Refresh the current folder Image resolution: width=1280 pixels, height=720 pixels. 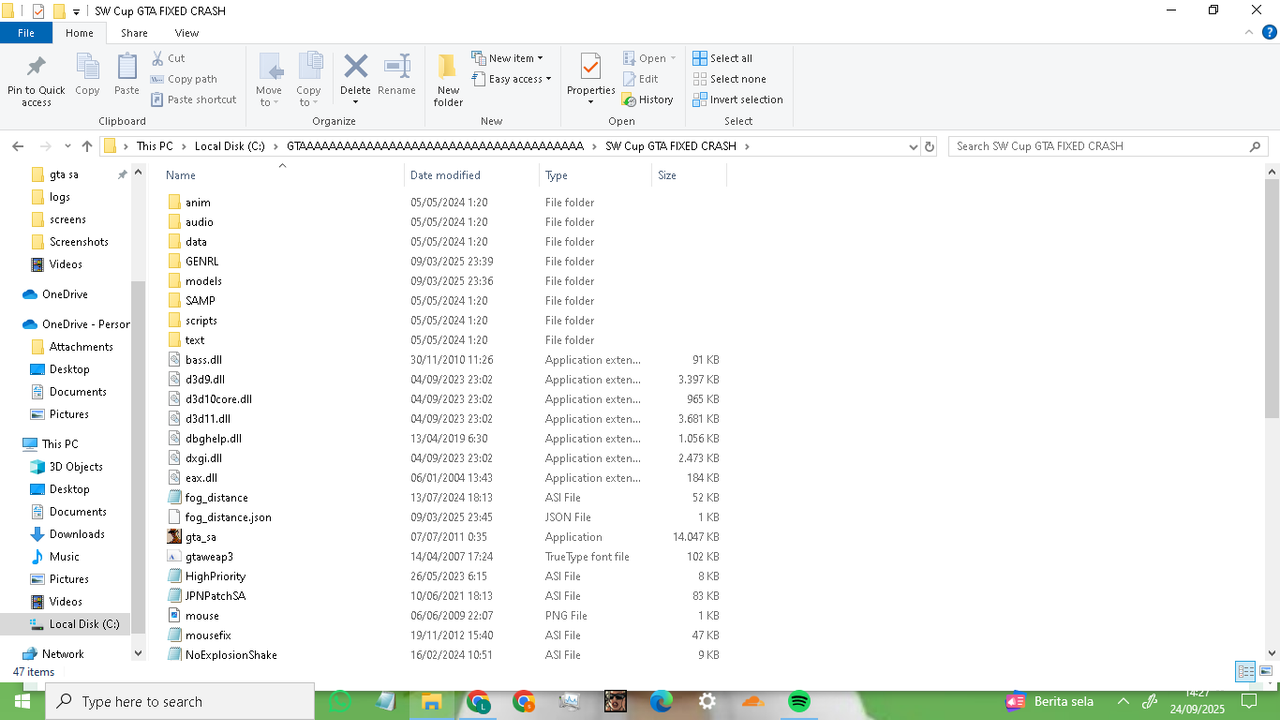pyautogui.click(x=929, y=146)
